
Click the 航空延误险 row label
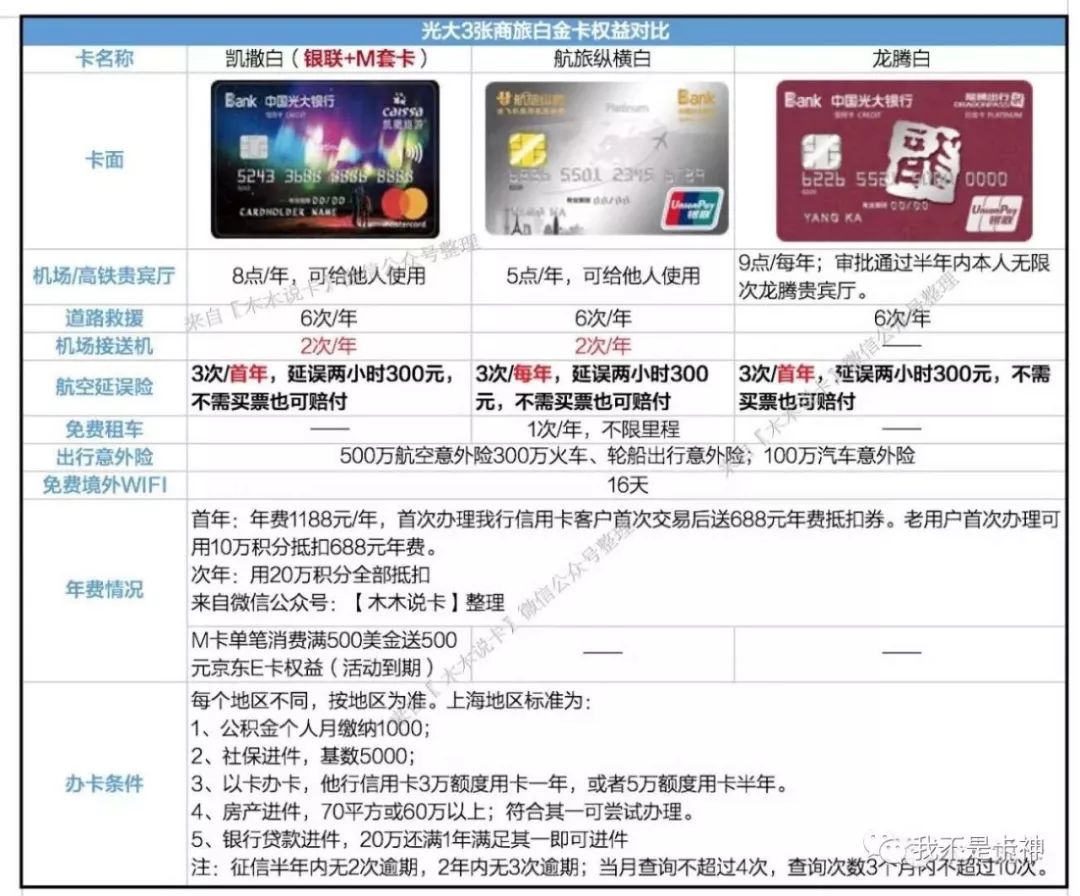(x=104, y=388)
